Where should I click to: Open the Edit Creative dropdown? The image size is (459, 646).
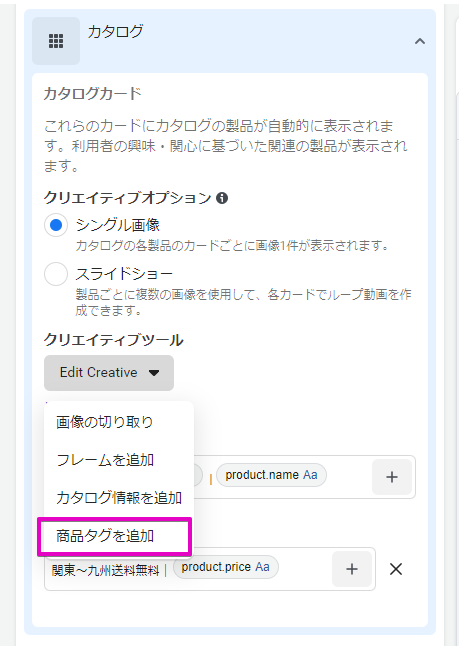click(x=109, y=372)
